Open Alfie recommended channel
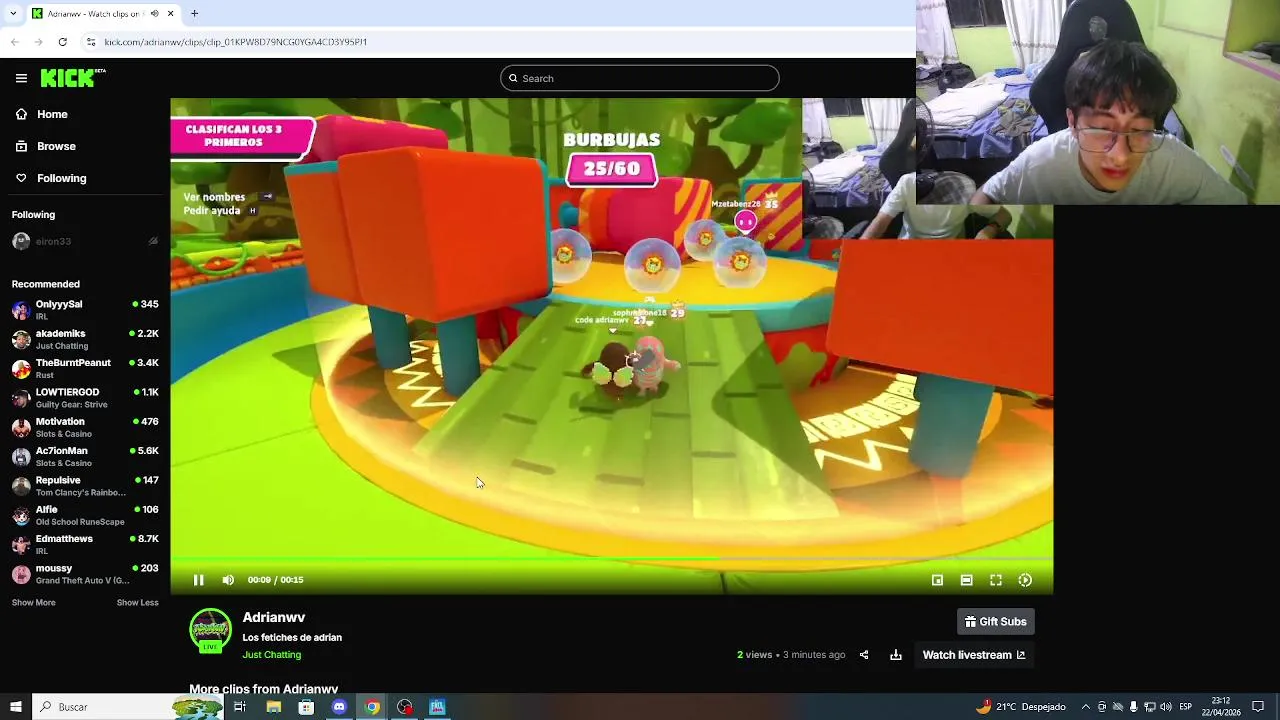 pos(85,515)
